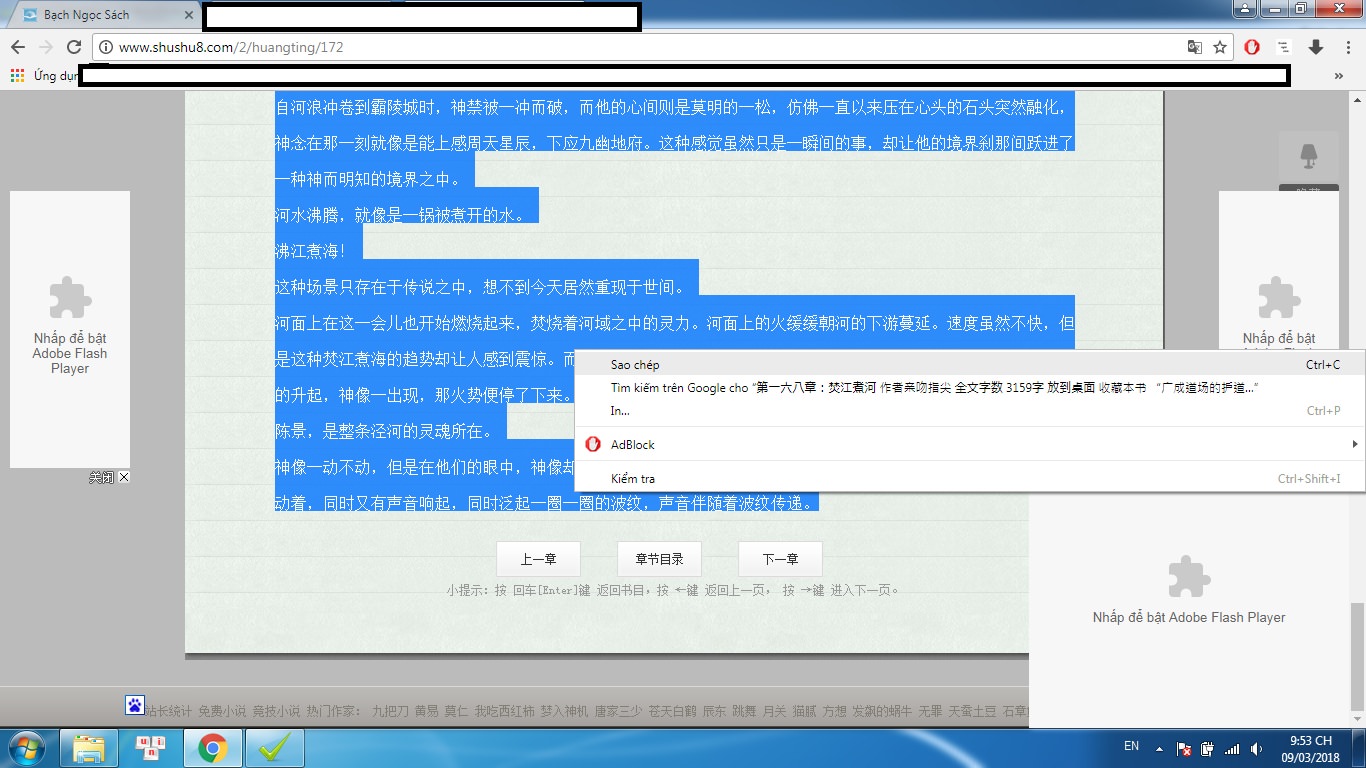This screenshot has width=1366, height=768.
Task: Click the volume speaker icon in system tray
Action: pyautogui.click(x=1256, y=748)
